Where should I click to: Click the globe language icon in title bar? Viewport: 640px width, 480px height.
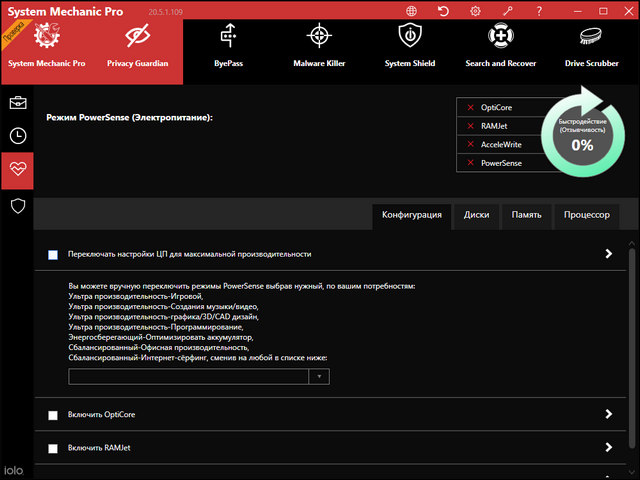[412, 11]
